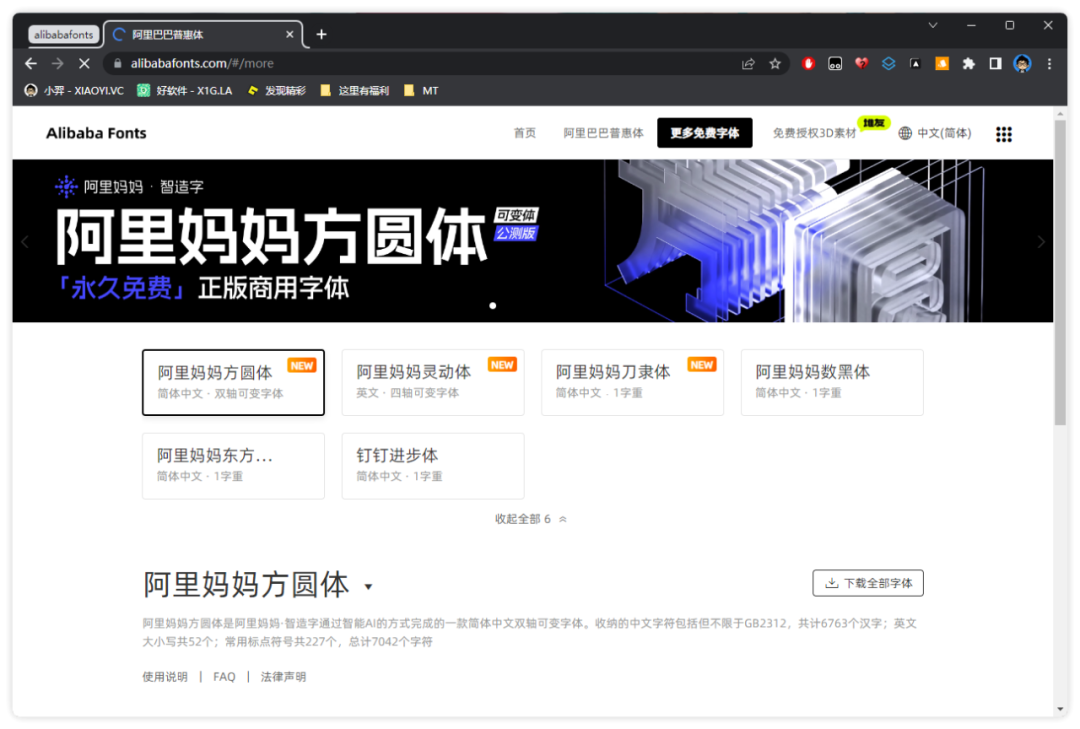Show next banner slide arrow

pyautogui.click(x=1041, y=241)
